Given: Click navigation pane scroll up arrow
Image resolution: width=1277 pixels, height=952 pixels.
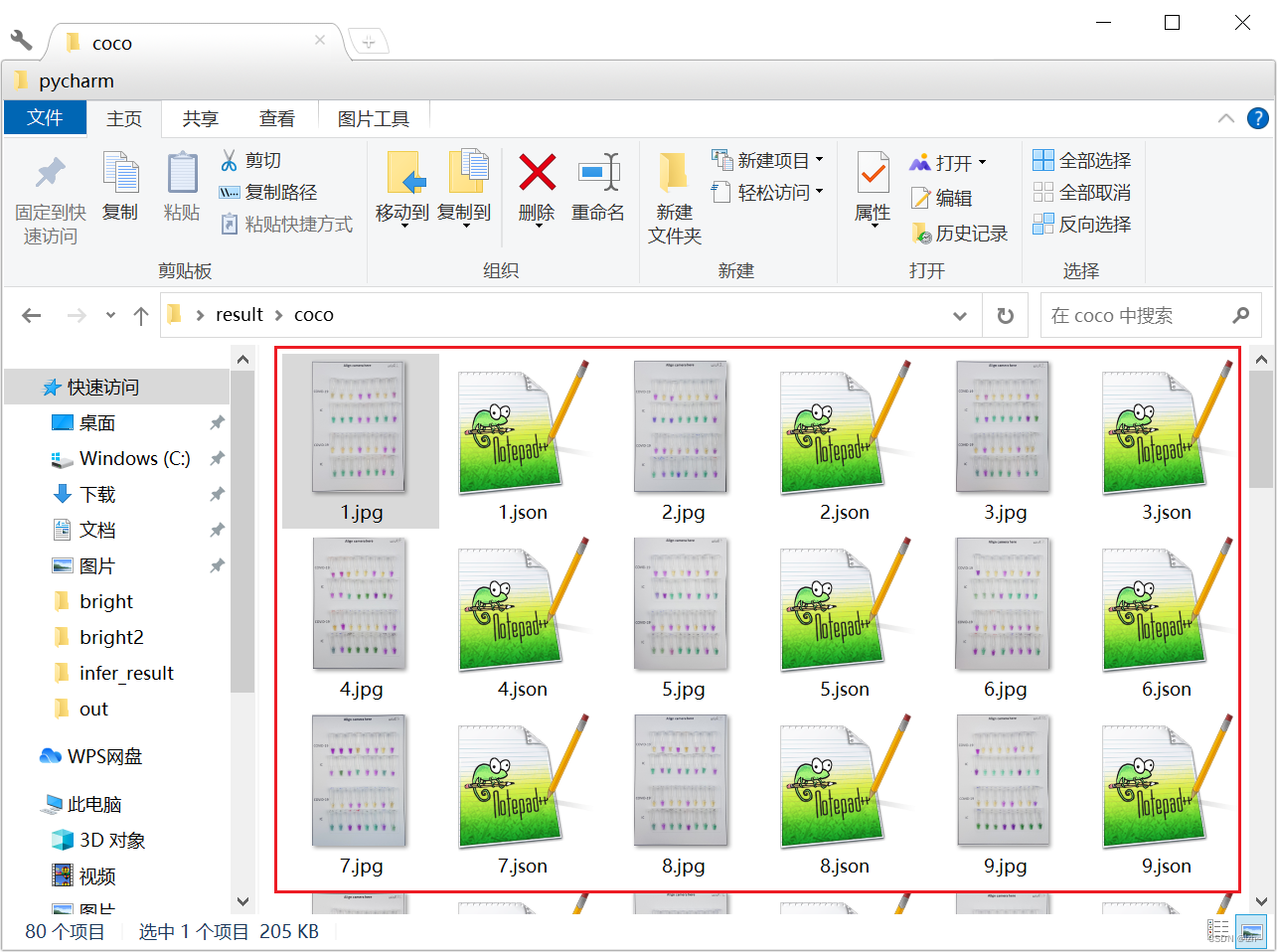Looking at the screenshot, I should pyautogui.click(x=242, y=358).
